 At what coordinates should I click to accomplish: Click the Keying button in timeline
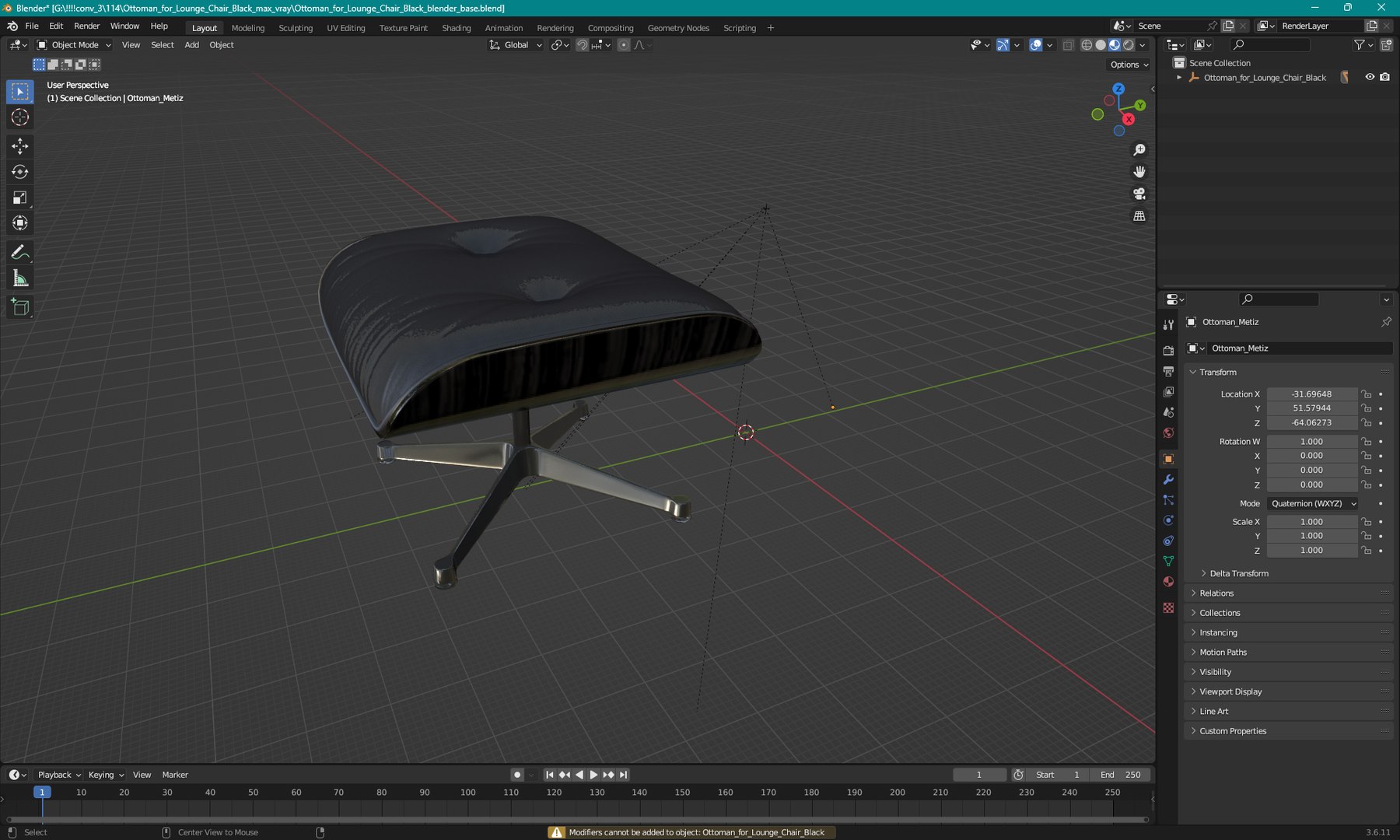click(106, 775)
